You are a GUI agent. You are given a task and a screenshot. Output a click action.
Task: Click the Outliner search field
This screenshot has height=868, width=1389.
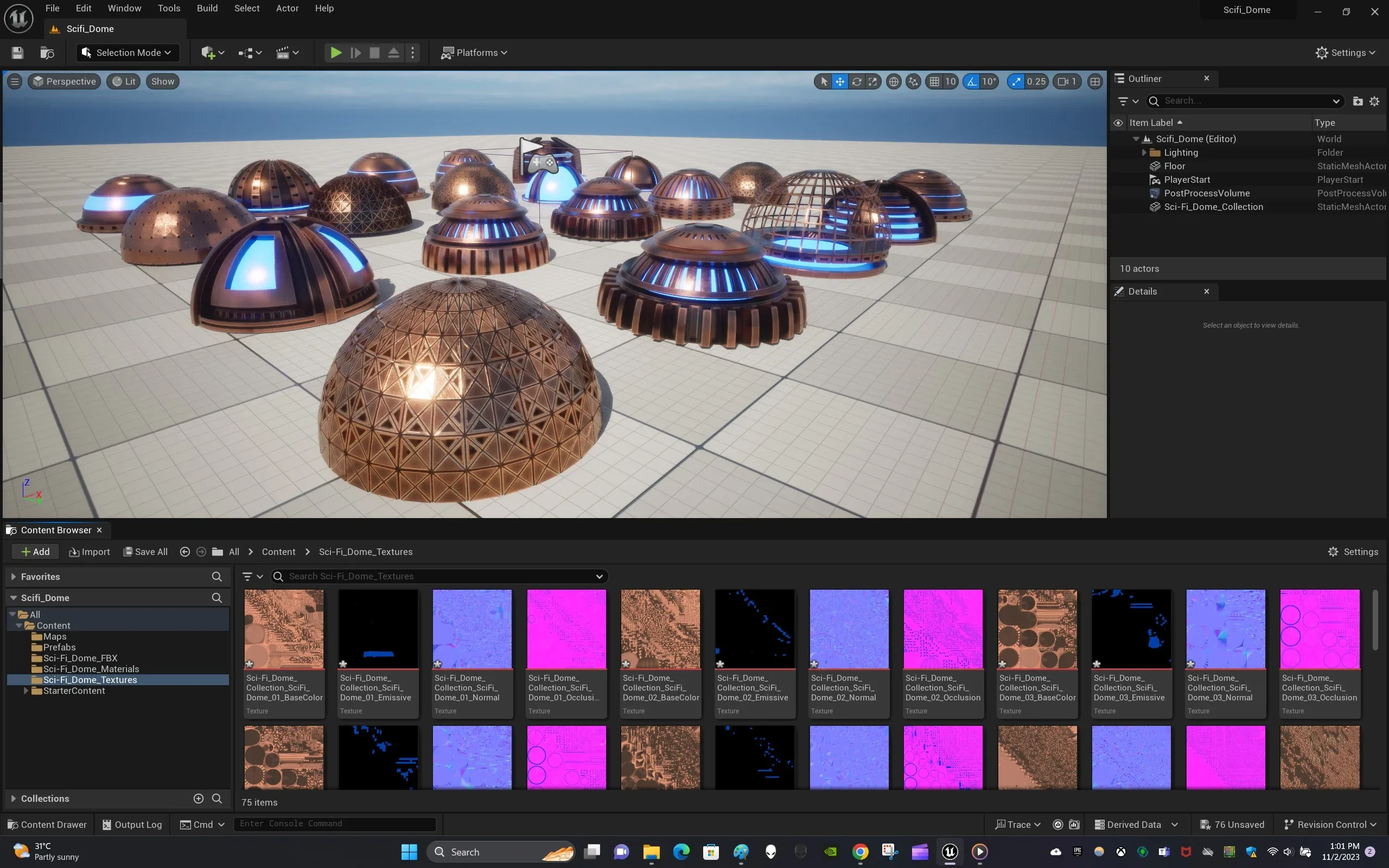[x=1244, y=101]
